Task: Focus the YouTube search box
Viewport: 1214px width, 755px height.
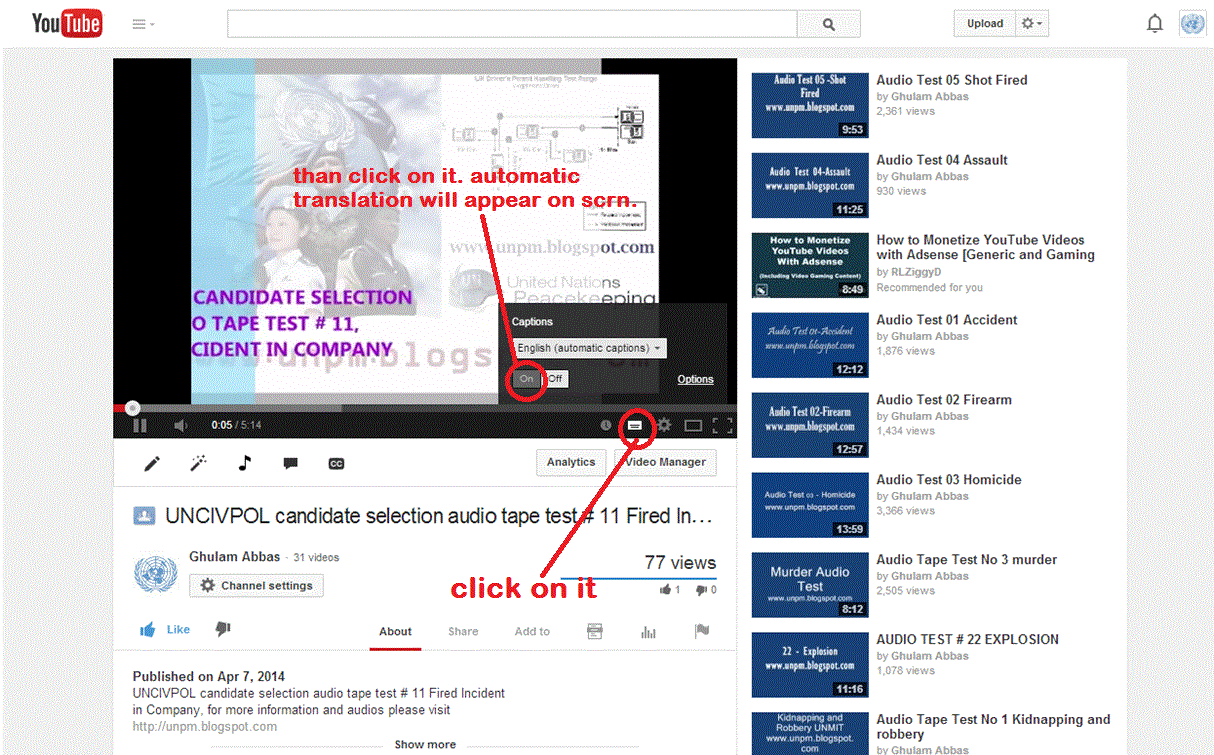Action: (511, 24)
